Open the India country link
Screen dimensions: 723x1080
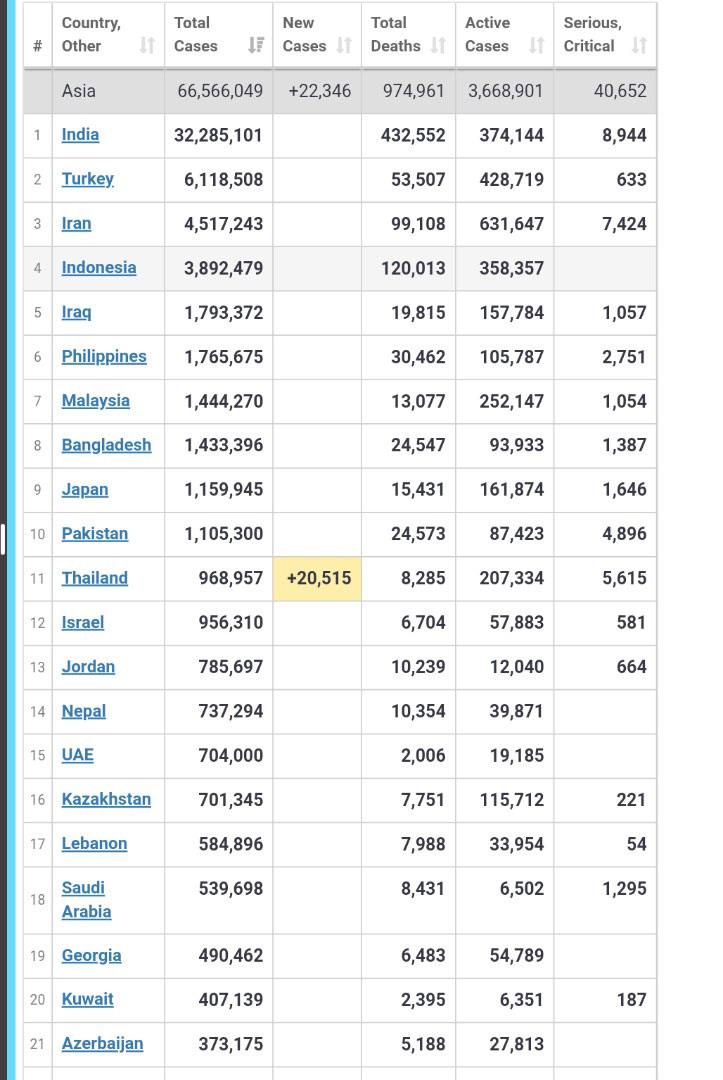pos(80,134)
